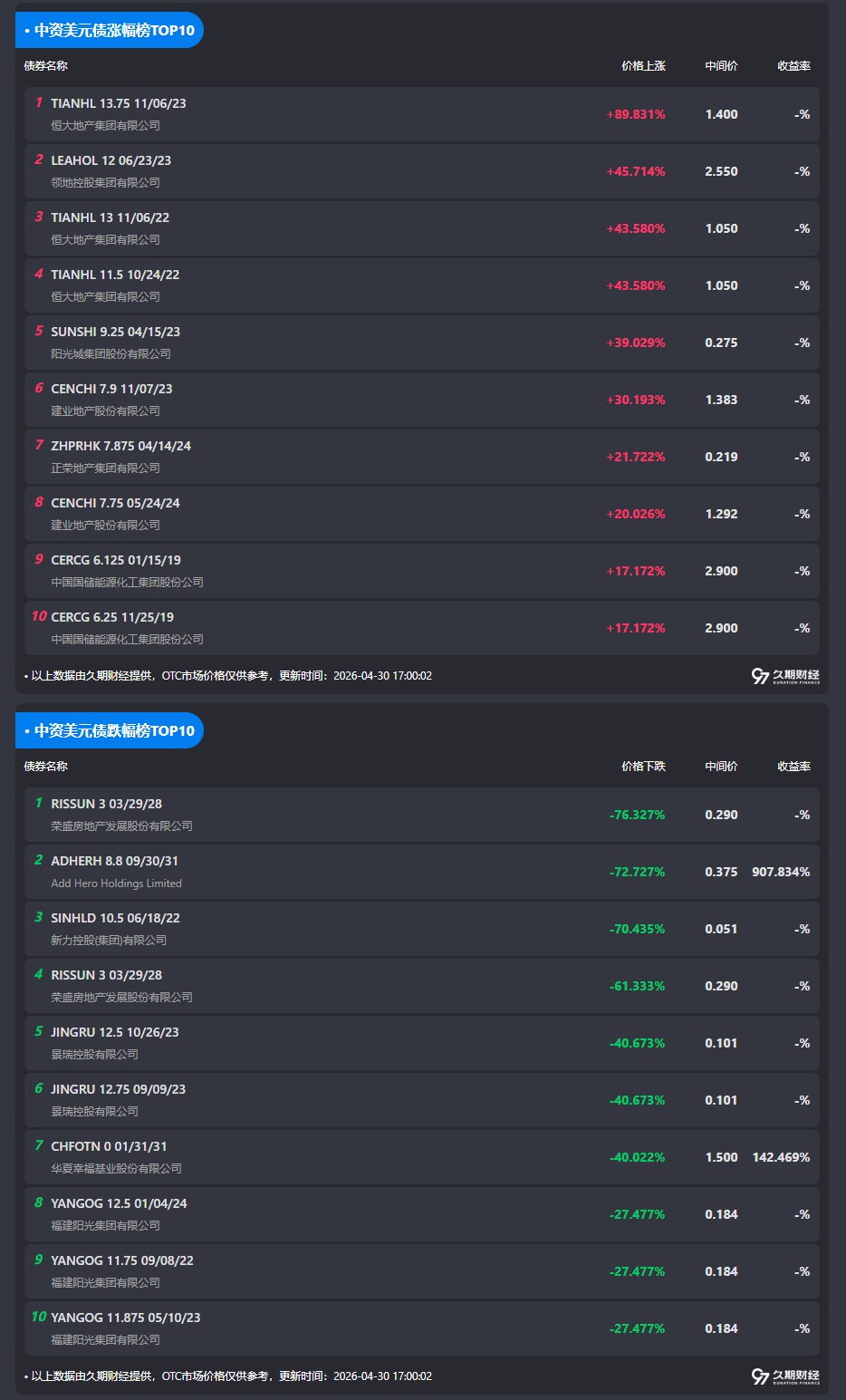Click 中间价 column header in the gainers table
846x1400 pixels.
tap(721, 66)
